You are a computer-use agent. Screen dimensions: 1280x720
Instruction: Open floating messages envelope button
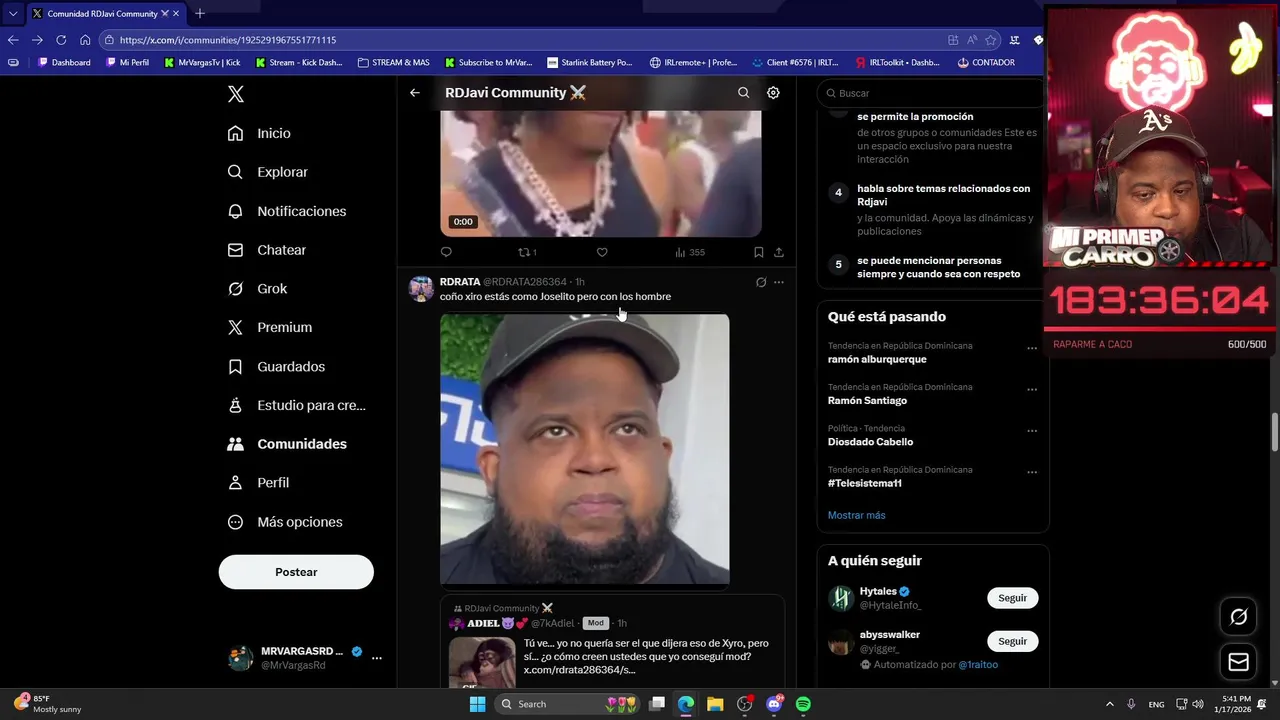[1238, 662]
